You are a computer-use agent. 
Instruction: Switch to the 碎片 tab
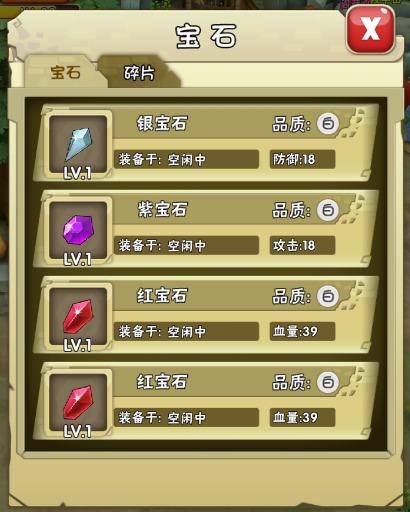pos(139,72)
